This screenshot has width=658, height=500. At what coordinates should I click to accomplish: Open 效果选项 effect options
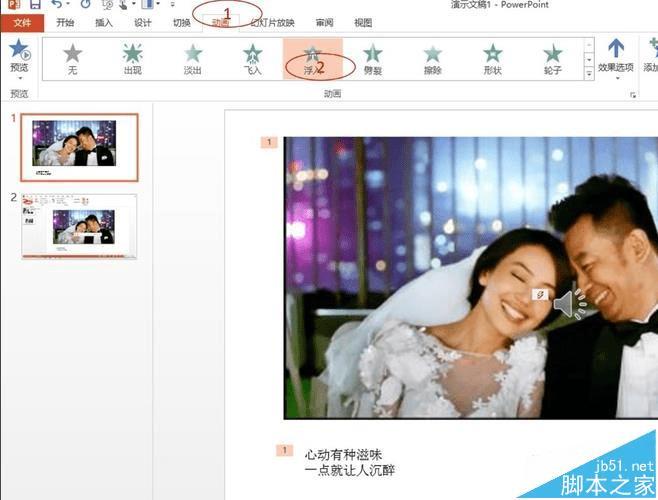(x=616, y=59)
